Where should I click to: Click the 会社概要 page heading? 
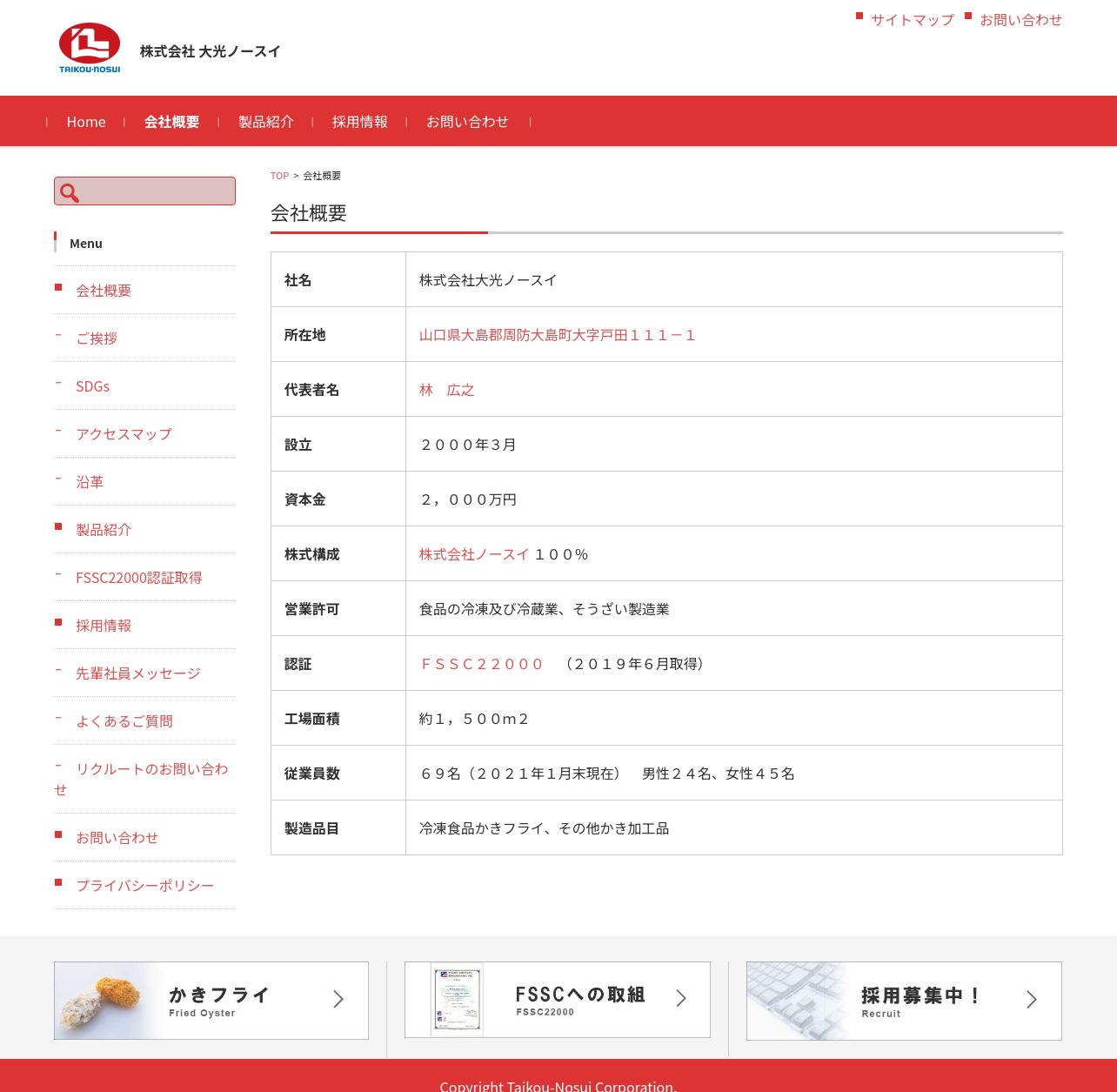point(309,213)
